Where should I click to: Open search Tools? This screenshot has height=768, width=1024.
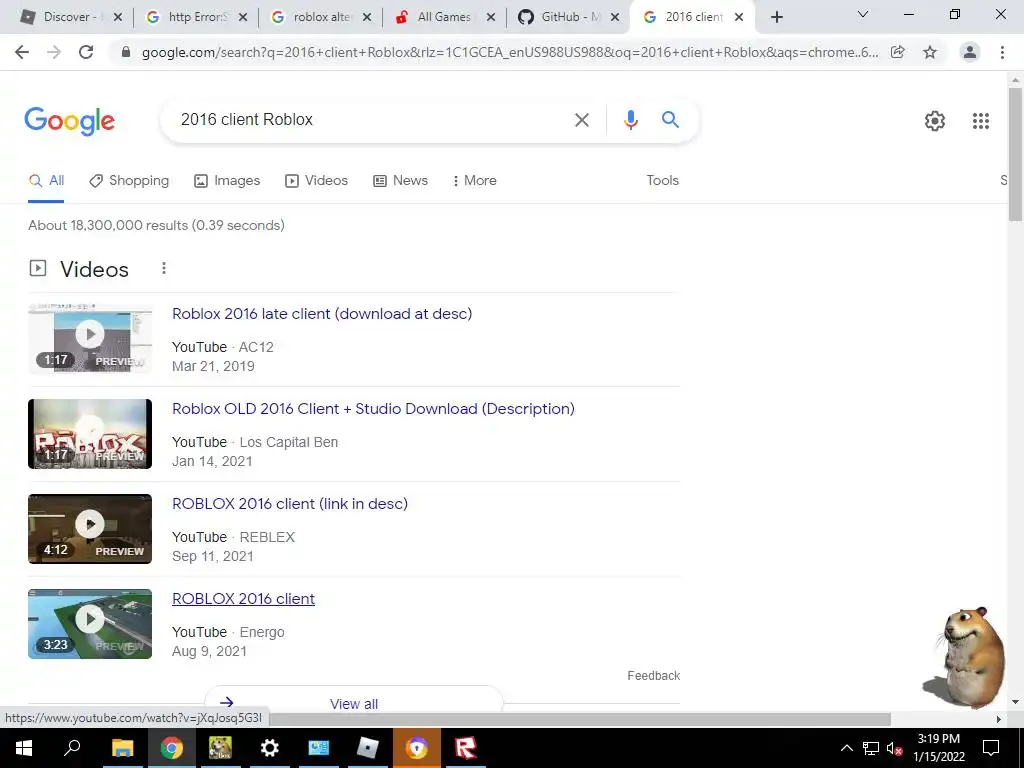tap(662, 181)
